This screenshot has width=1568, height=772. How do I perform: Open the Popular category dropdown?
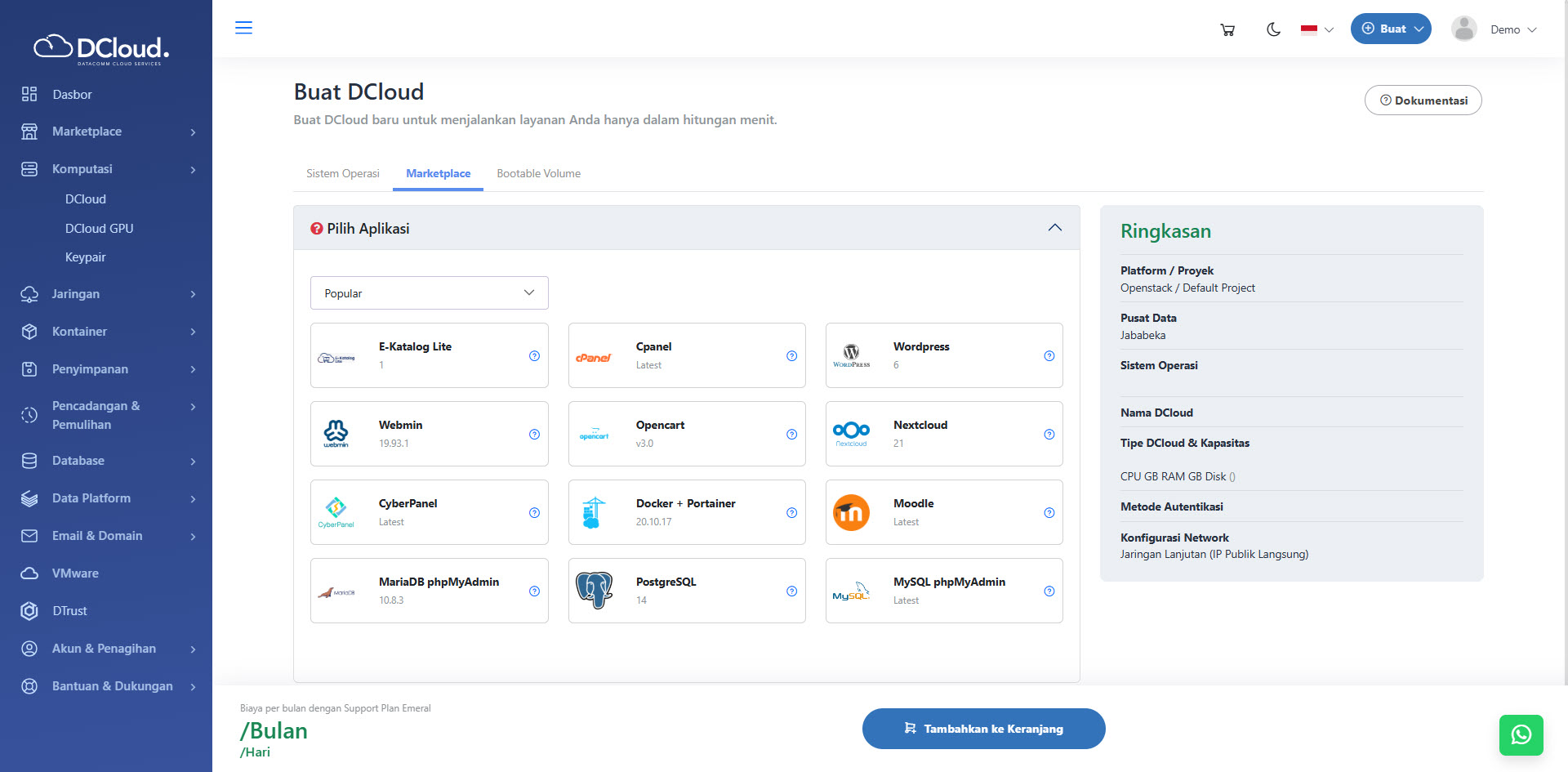coord(429,293)
